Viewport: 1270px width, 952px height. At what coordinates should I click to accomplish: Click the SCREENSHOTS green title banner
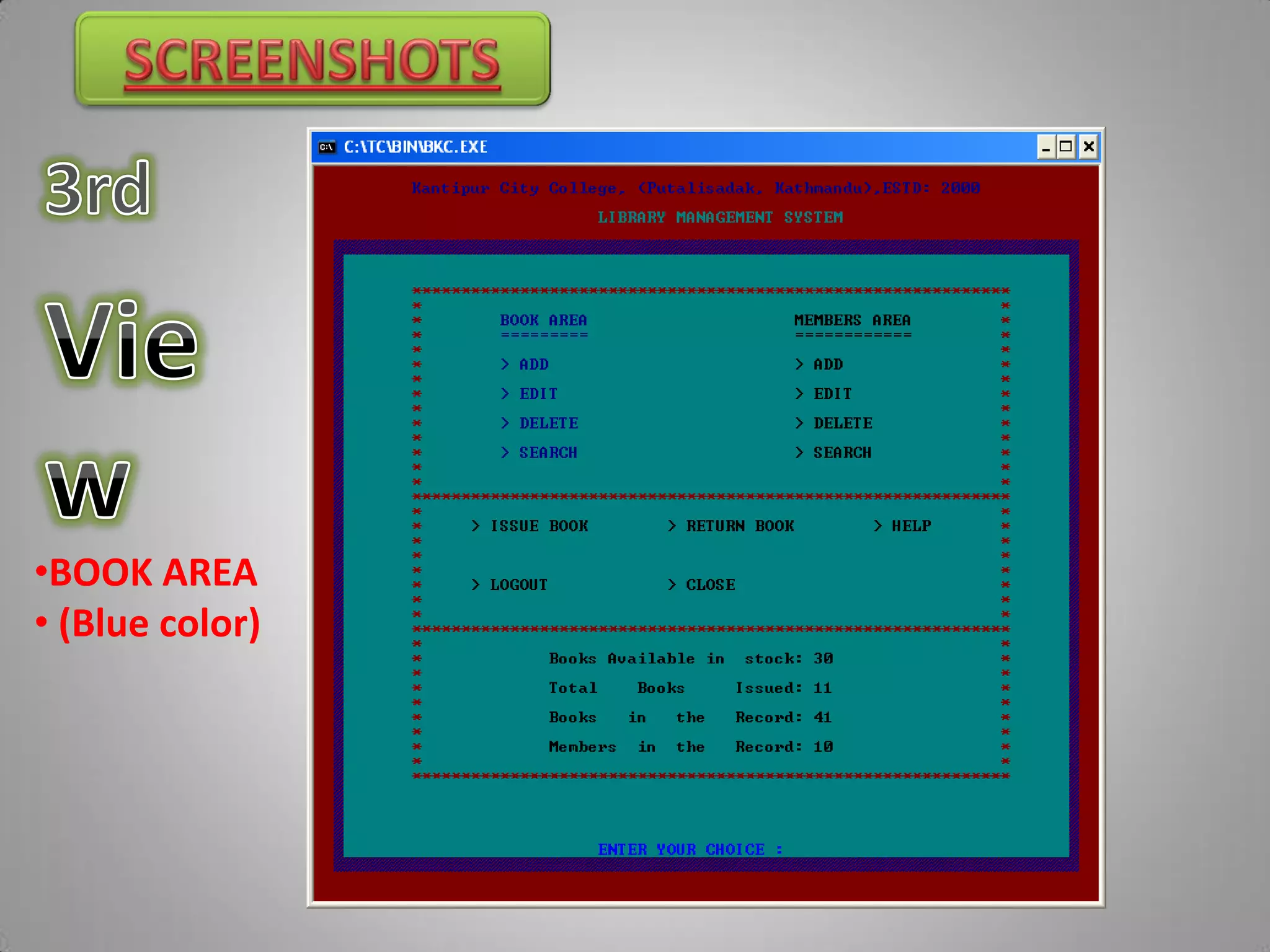[313, 59]
